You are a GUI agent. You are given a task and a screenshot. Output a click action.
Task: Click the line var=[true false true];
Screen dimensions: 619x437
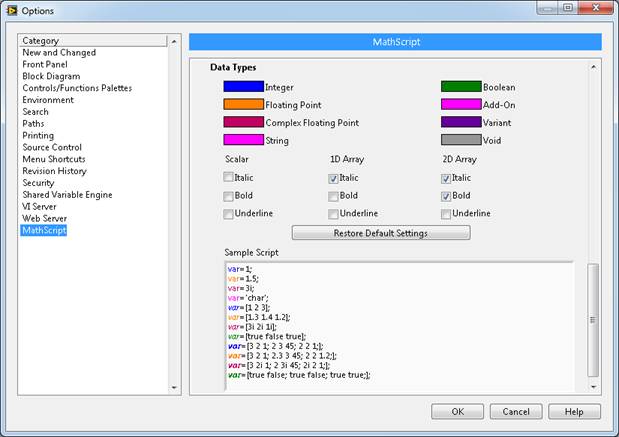266,336
